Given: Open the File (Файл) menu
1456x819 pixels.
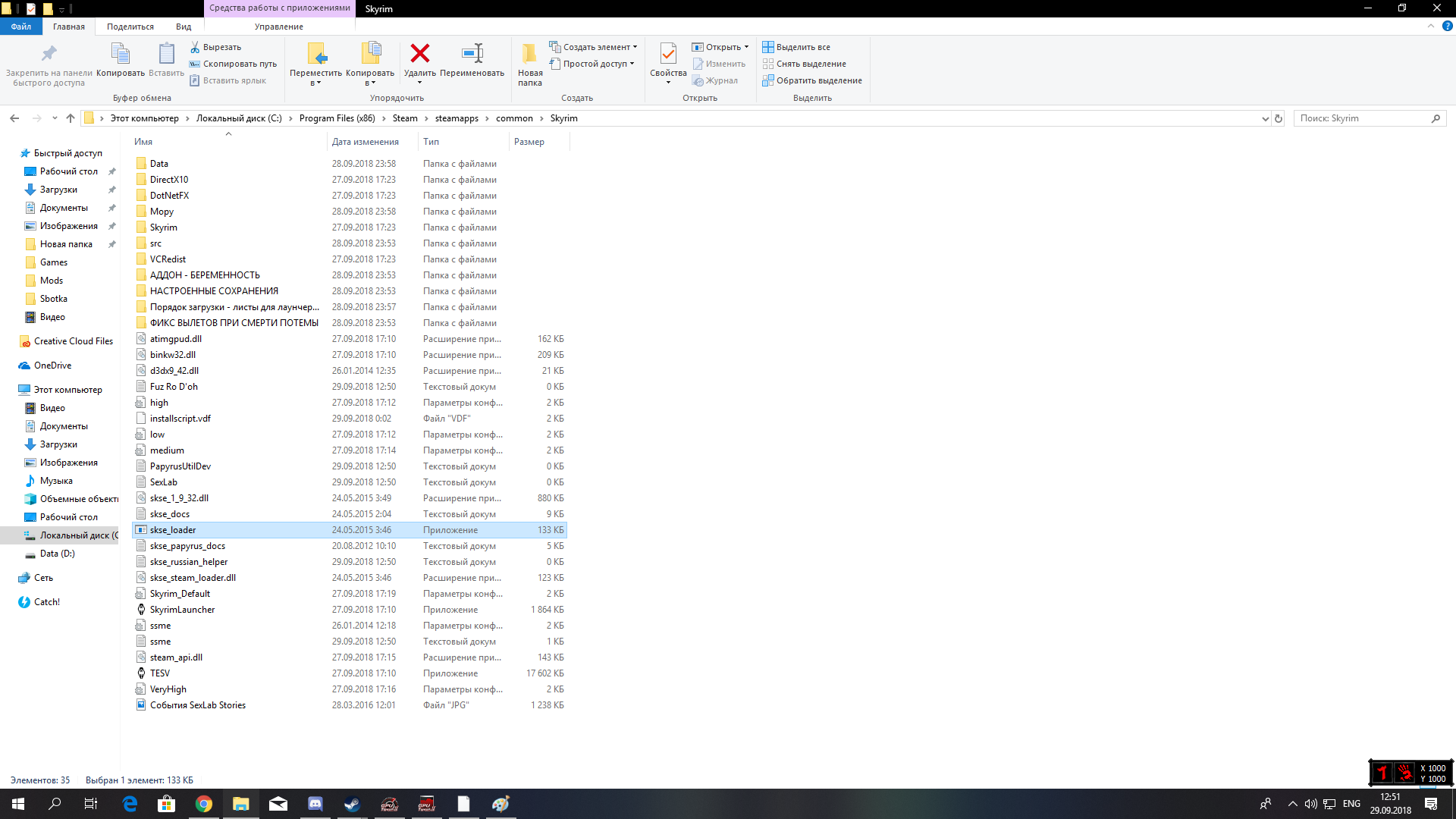Looking at the screenshot, I should pos(21,27).
